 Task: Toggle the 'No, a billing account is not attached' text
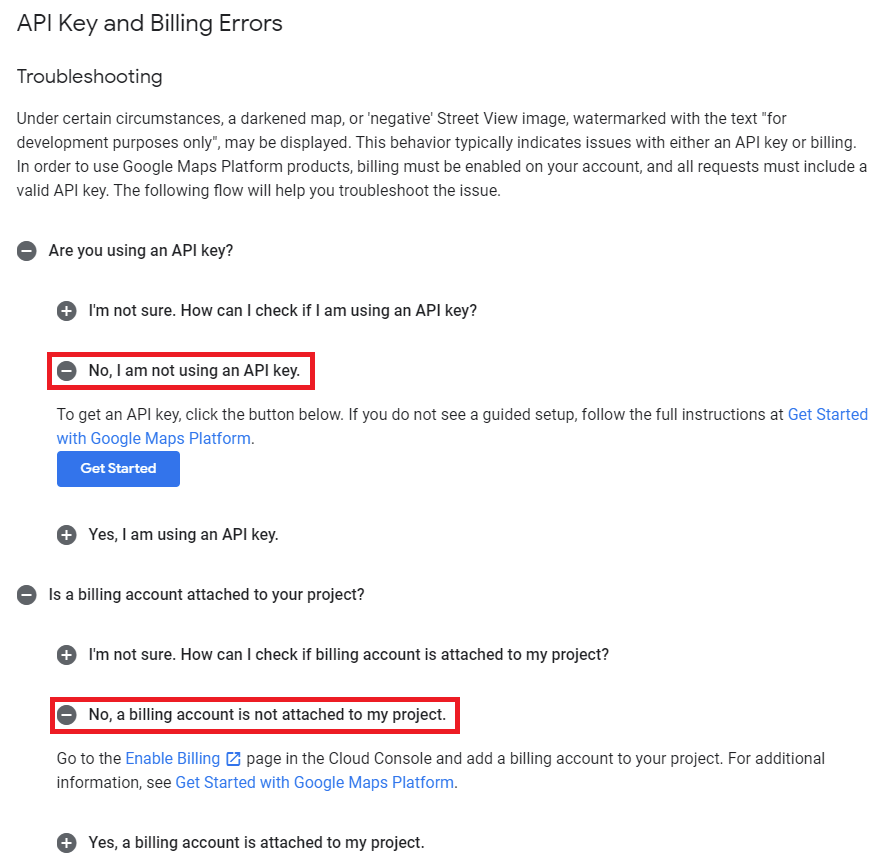pos(267,715)
